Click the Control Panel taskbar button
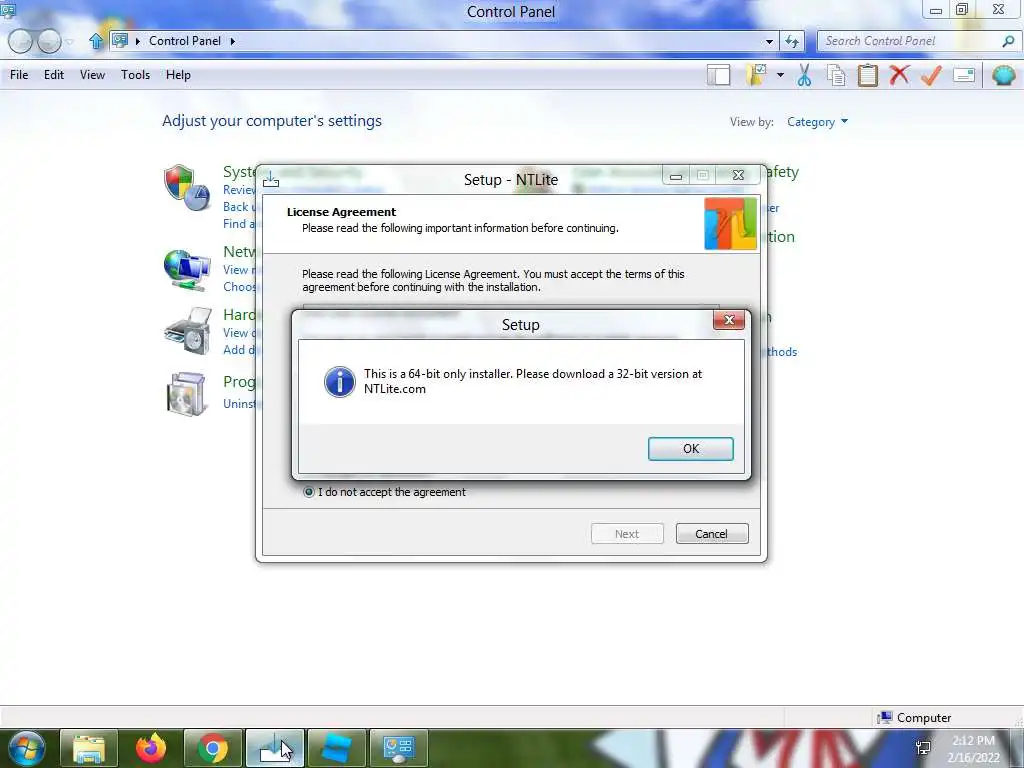The width and height of the screenshot is (1024, 768). click(x=398, y=748)
